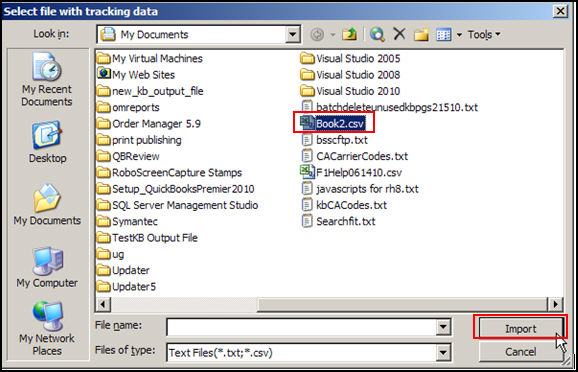Click the Views toolbar icon
This screenshot has height=372, width=578.
443,35
